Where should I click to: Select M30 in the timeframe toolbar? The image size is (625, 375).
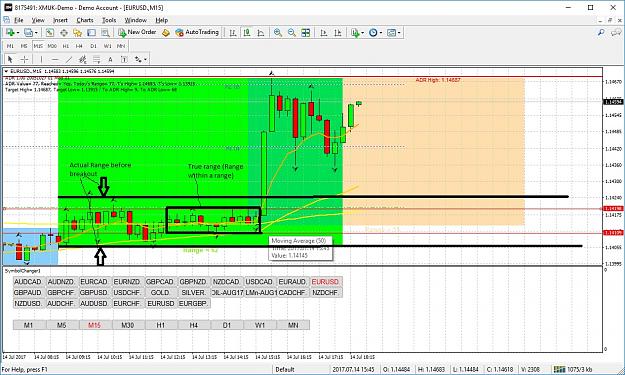52,46
